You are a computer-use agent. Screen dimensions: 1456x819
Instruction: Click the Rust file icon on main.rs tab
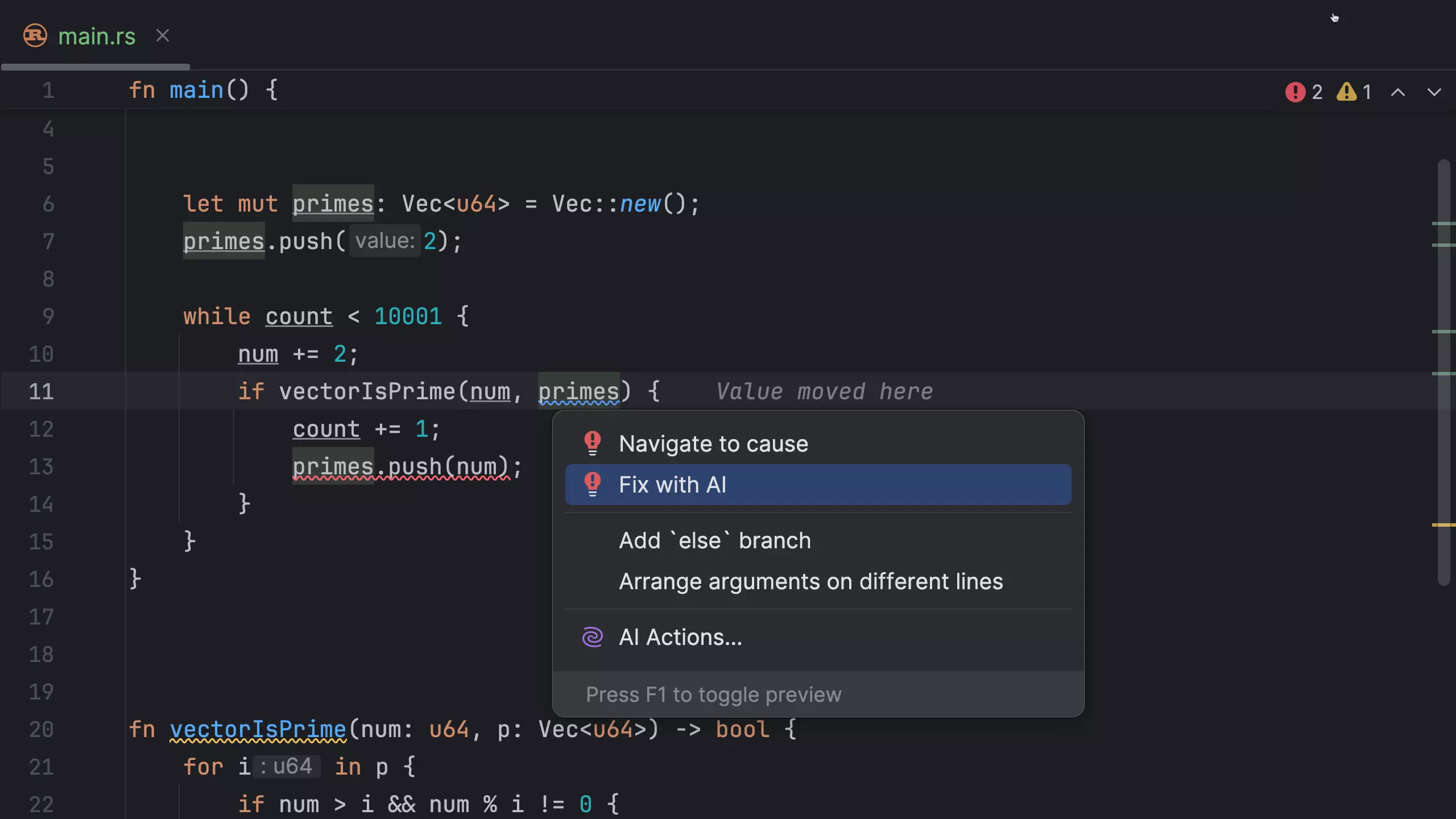point(35,35)
